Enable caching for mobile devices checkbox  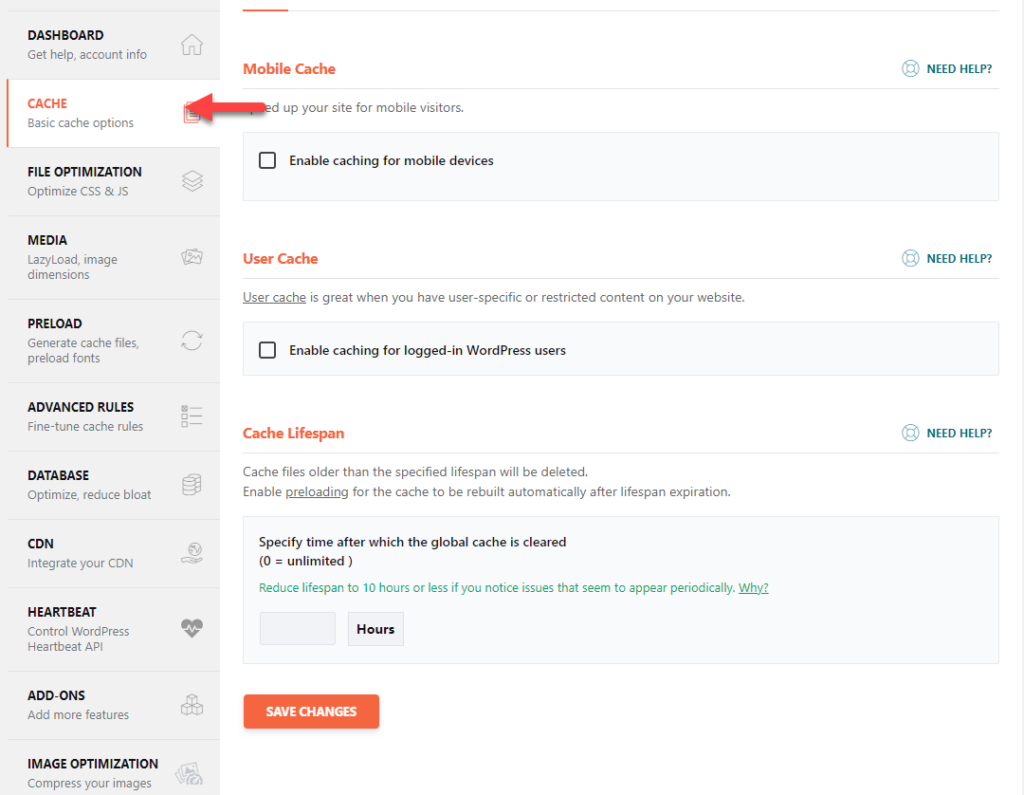point(267,161)
